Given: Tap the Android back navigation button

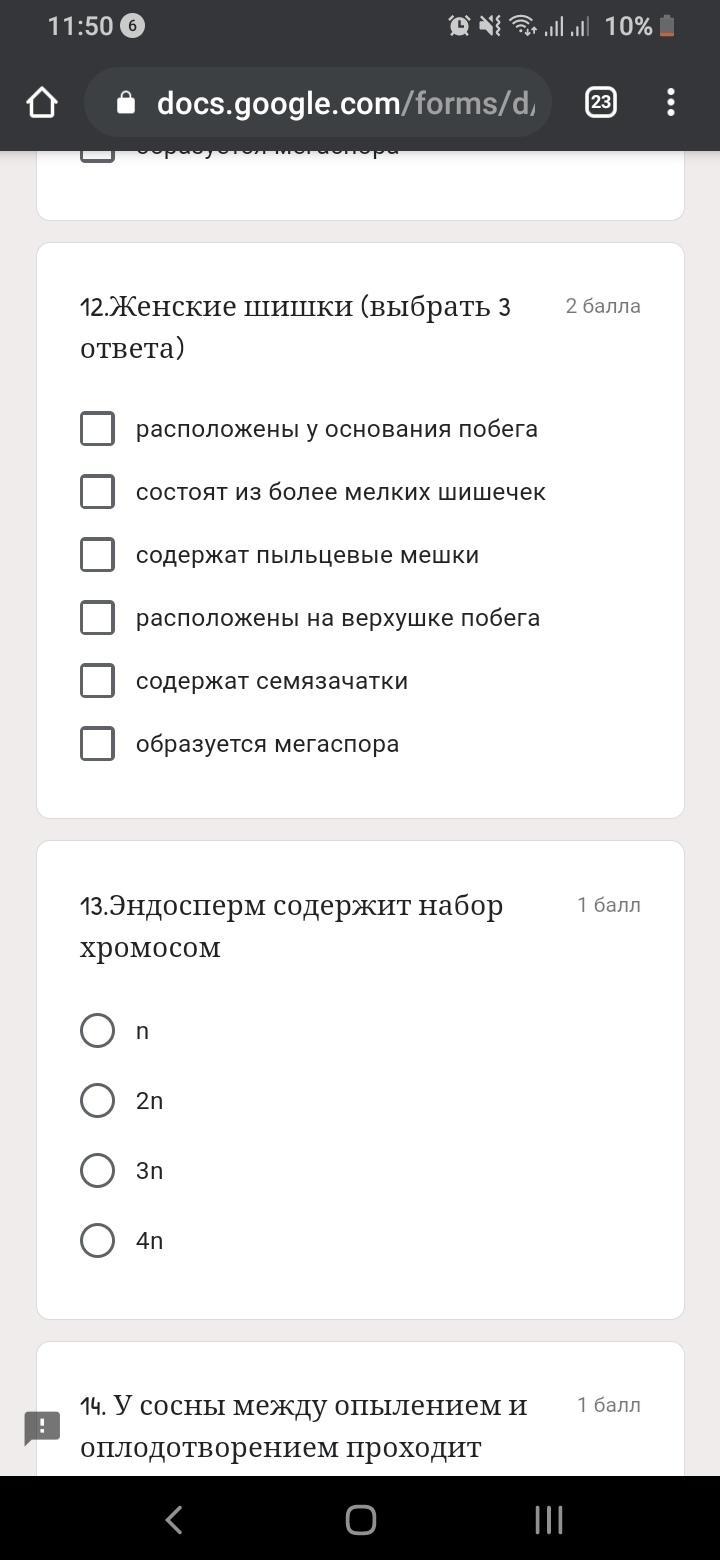Looking at the screenshot, I should coord(174,1520).
